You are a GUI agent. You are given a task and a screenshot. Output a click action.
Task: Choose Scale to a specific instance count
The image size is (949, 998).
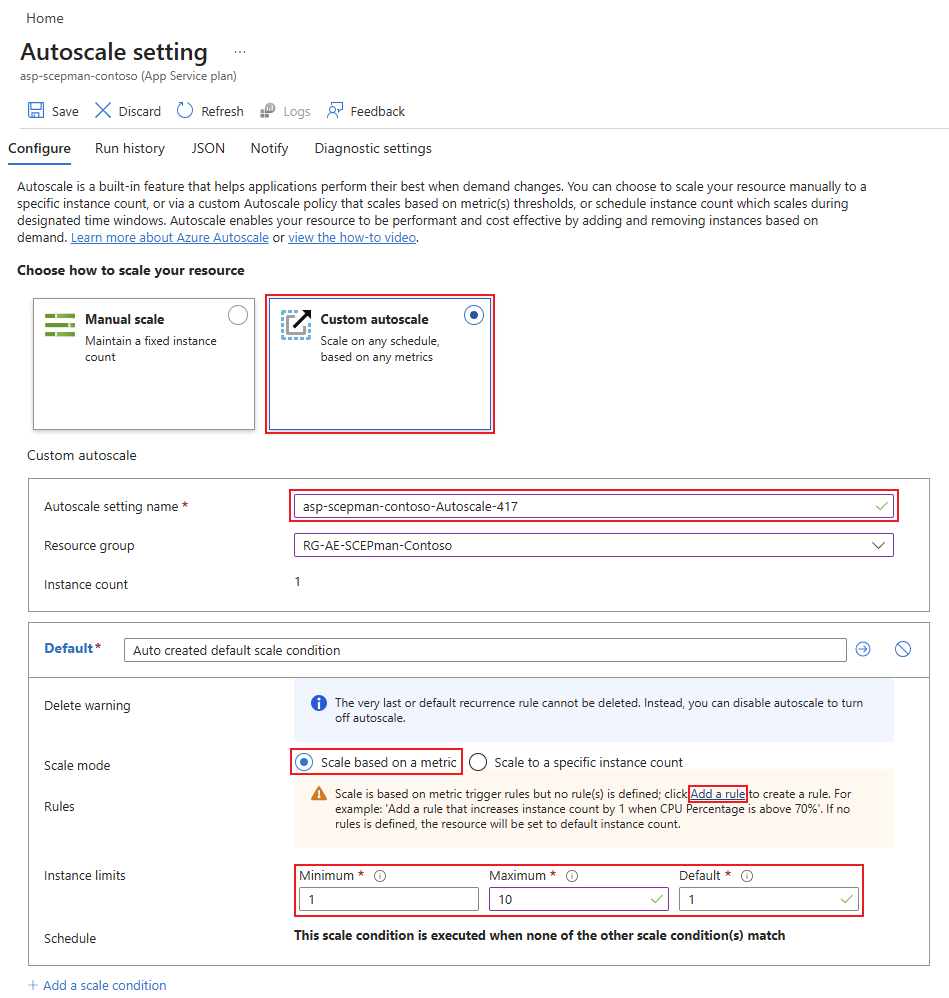click(478, 762)
